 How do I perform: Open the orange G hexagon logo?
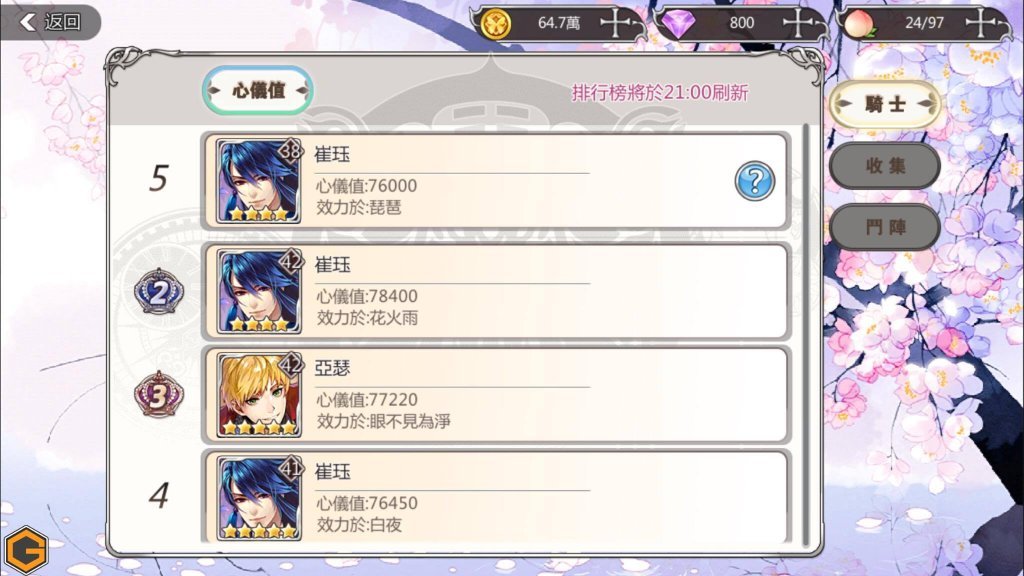pos(26,549)
